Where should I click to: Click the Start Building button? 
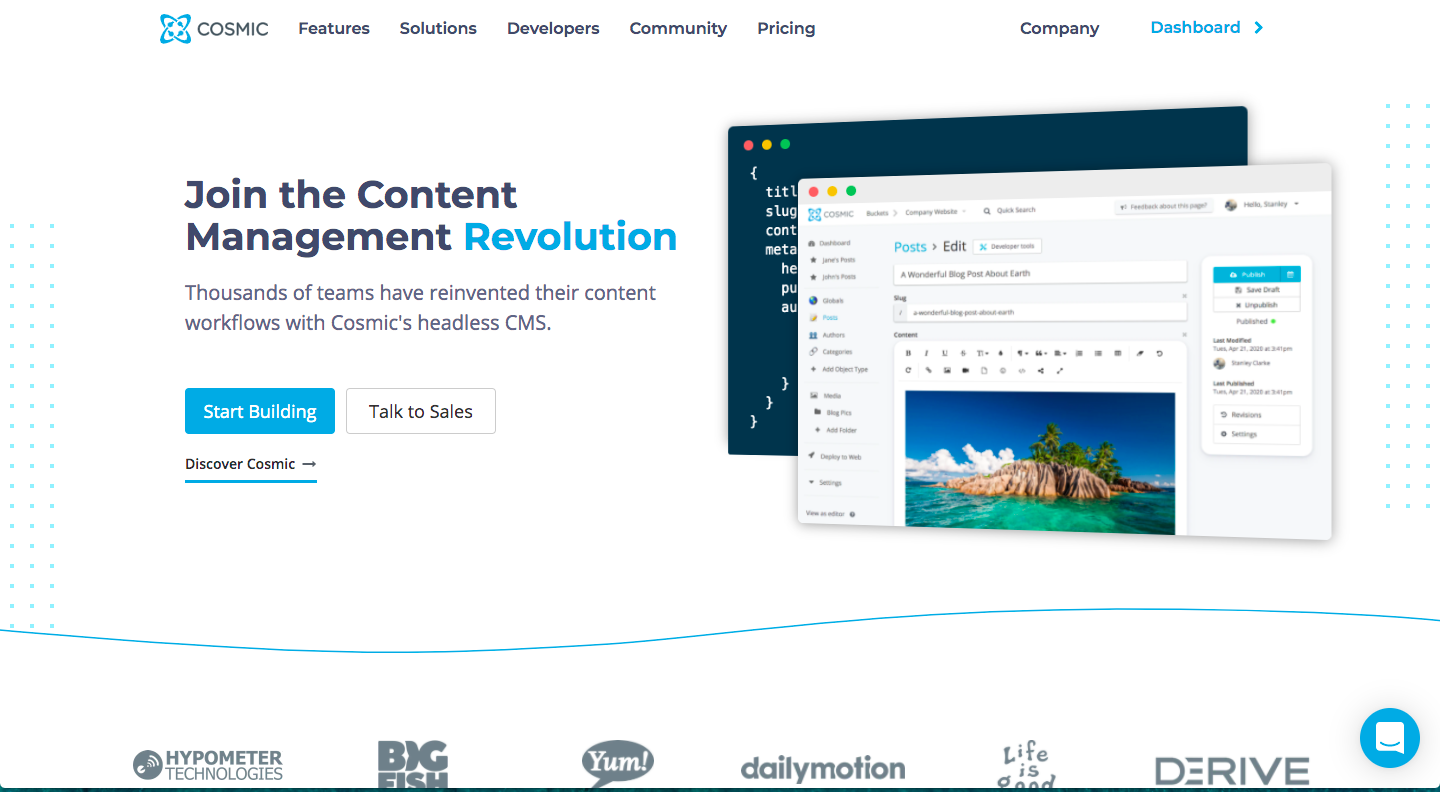(260, 411)
